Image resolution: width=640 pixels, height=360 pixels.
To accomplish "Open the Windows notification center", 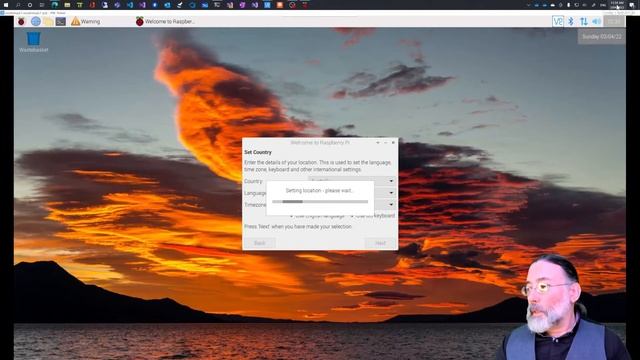I will click(632, 5).
